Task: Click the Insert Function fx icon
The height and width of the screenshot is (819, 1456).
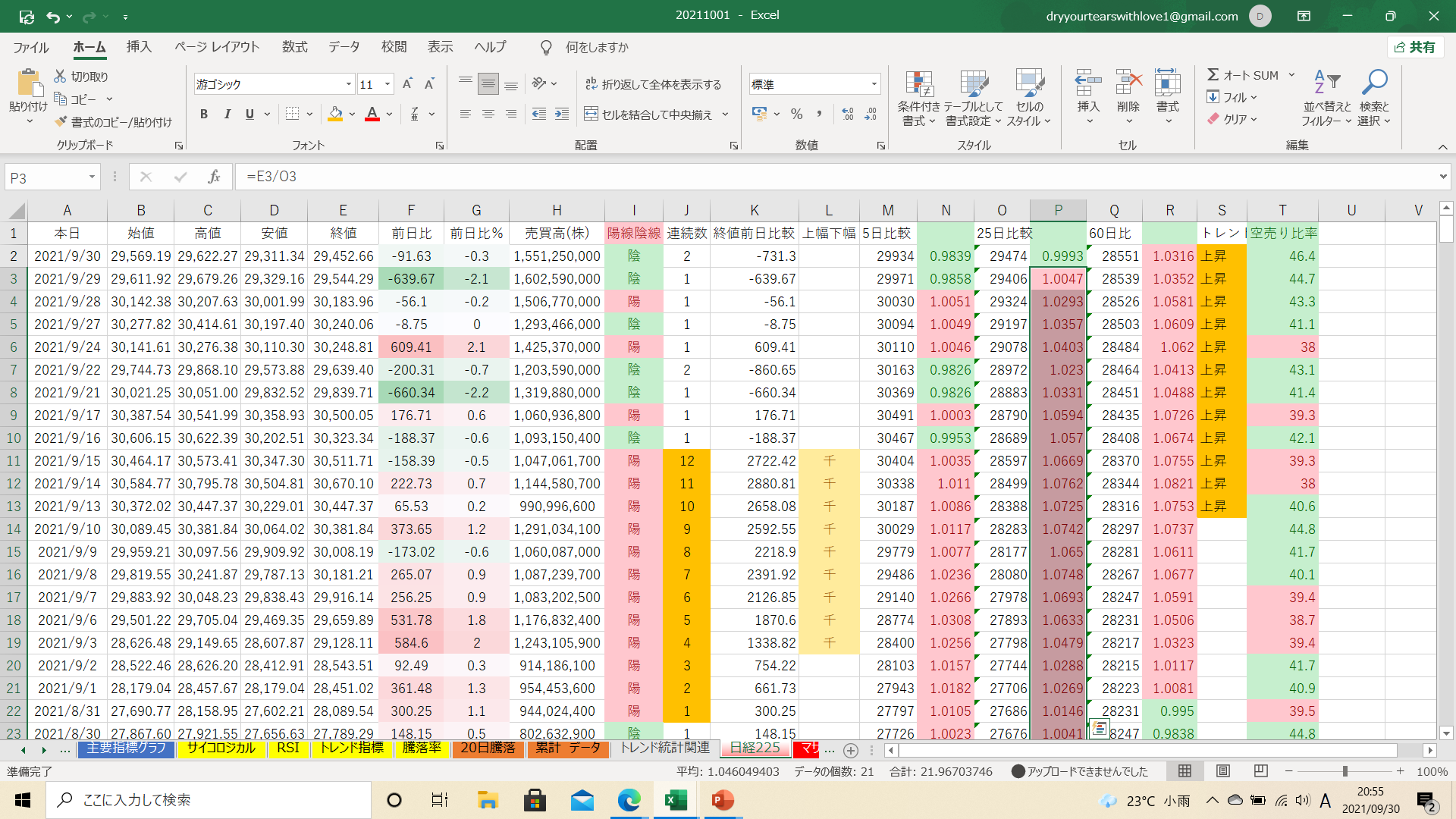Action: 214,177
